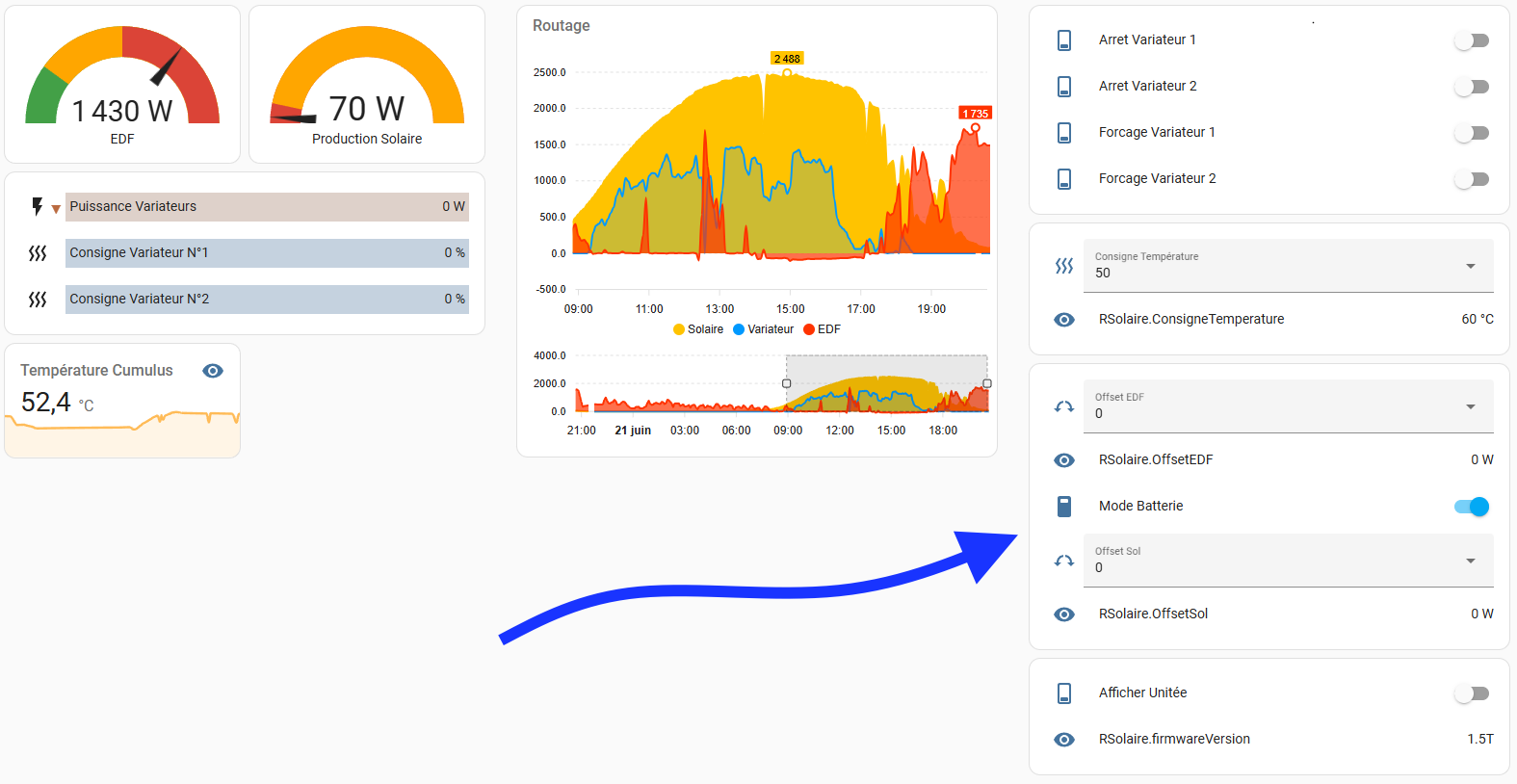Screen dimensions: 1517x784
Task: Click the Afficher Unitée label
Action: [x=1142, y=693]
